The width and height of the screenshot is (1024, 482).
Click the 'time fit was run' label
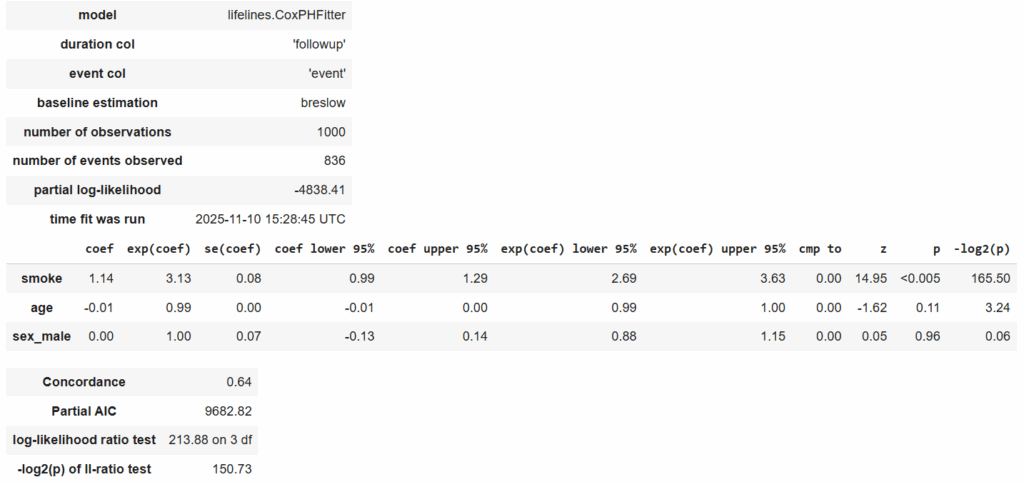97,219
